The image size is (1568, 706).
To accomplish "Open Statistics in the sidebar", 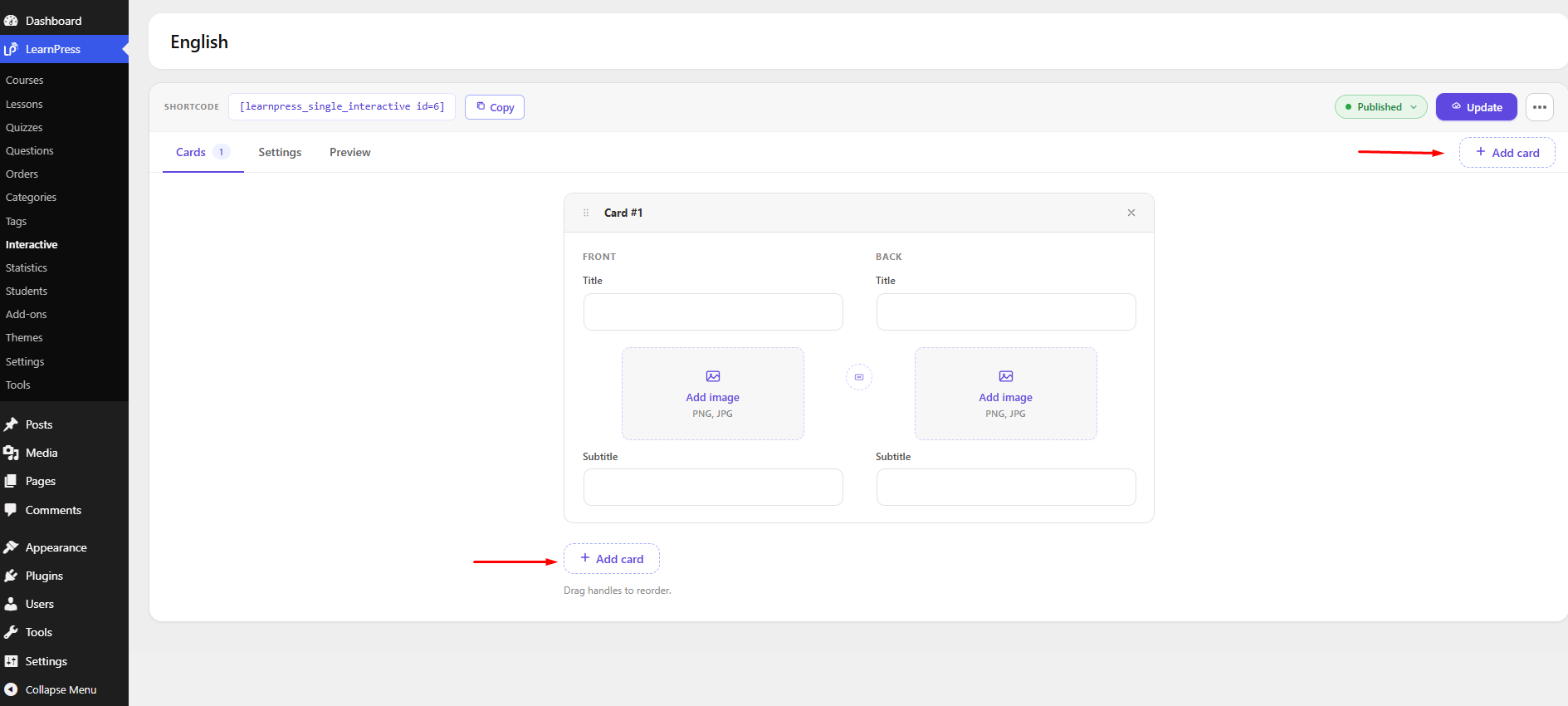I will 27,267.
